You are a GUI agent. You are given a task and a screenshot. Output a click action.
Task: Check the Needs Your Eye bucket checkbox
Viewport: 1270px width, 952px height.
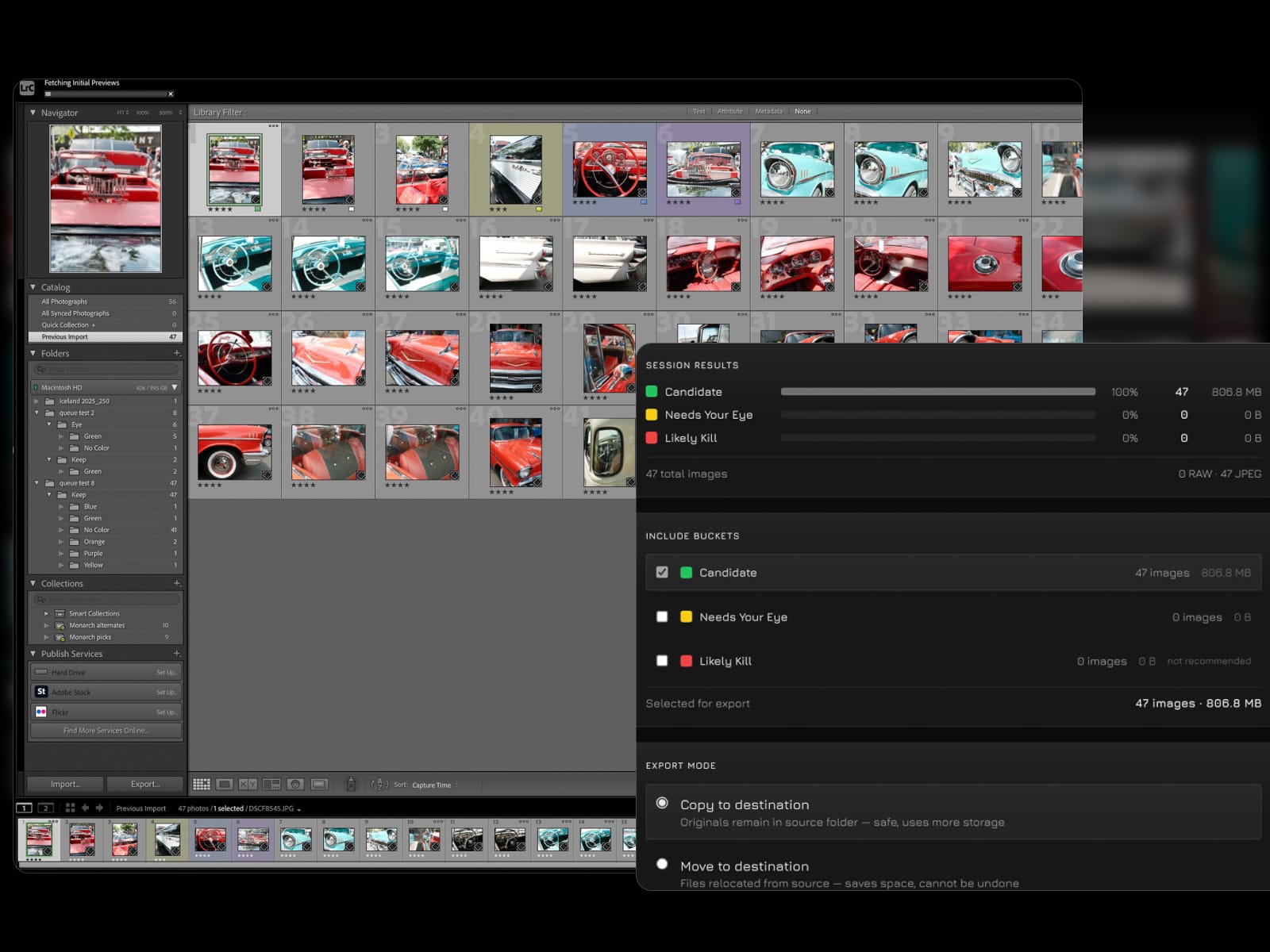[x=662, y=616]
